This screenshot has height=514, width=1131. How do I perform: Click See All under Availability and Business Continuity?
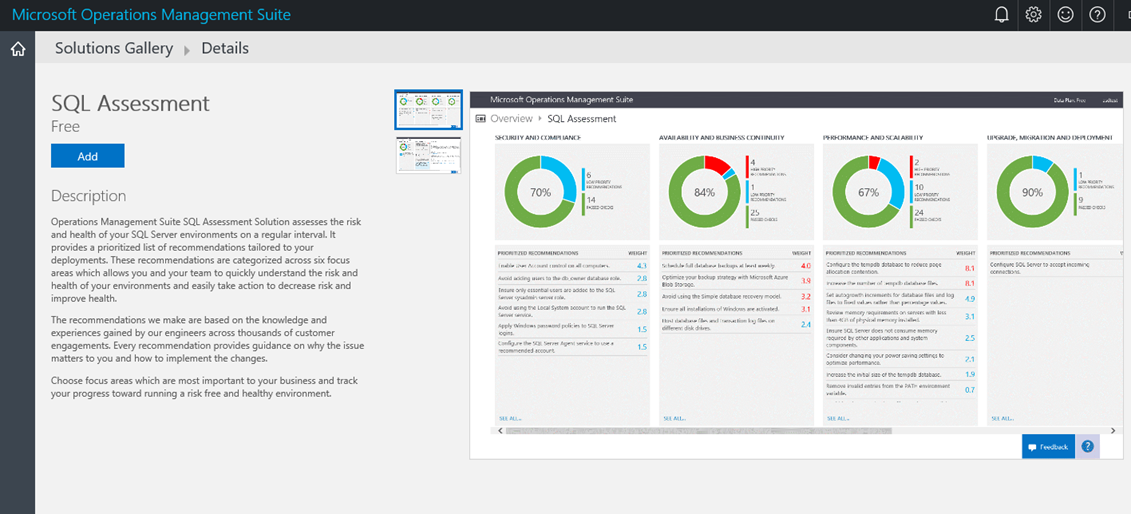pos(673,418)
